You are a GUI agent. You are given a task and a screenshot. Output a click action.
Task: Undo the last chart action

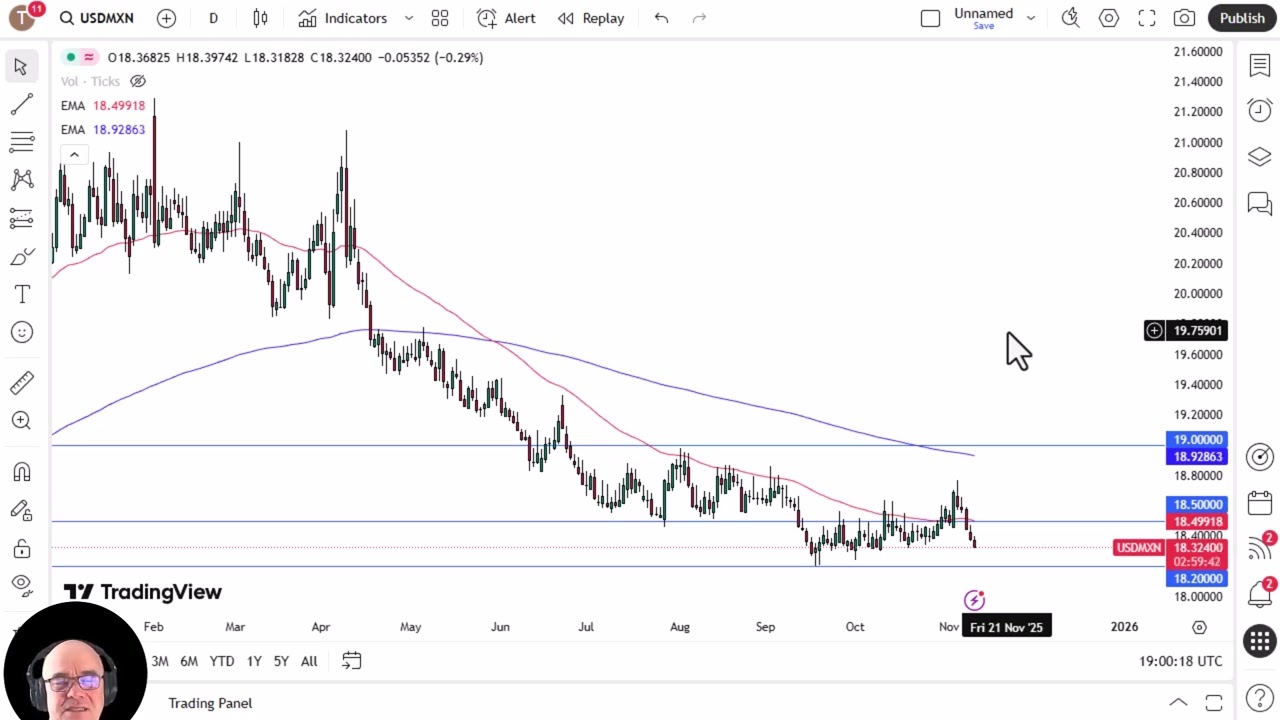661,18
